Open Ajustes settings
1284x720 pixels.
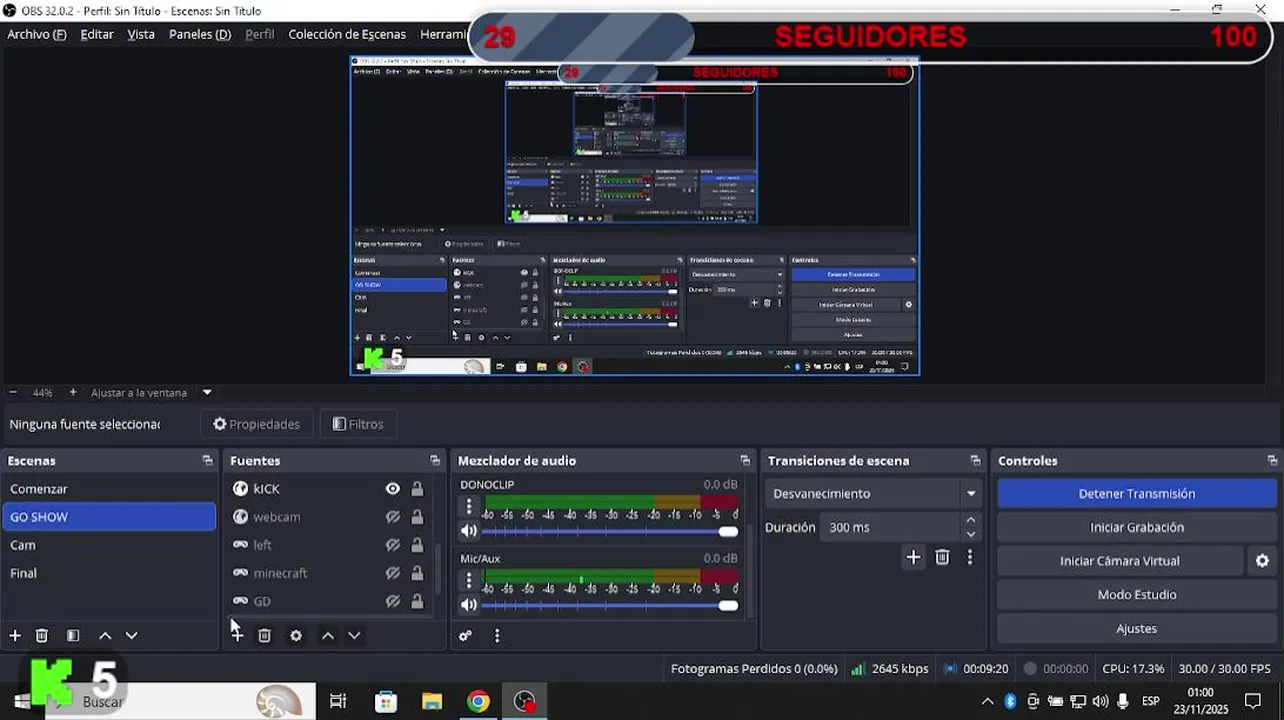1136,629
